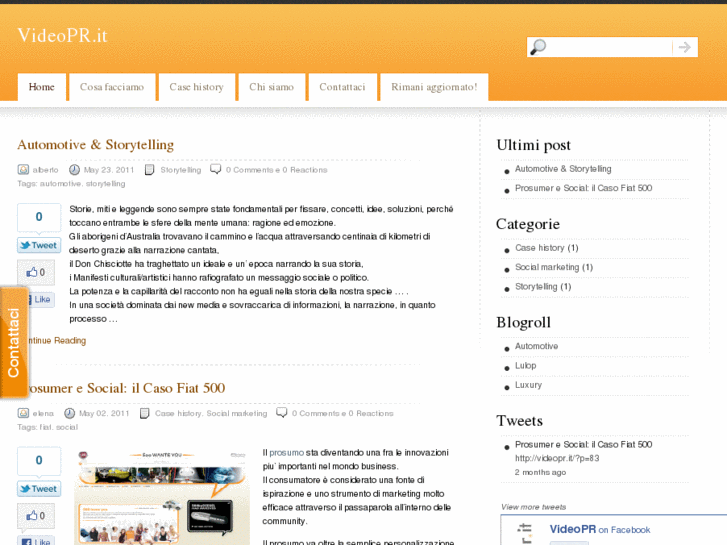Open Social marketing (1) category
727x545 pixels.
pyautogui.click(x=554, y=268)
